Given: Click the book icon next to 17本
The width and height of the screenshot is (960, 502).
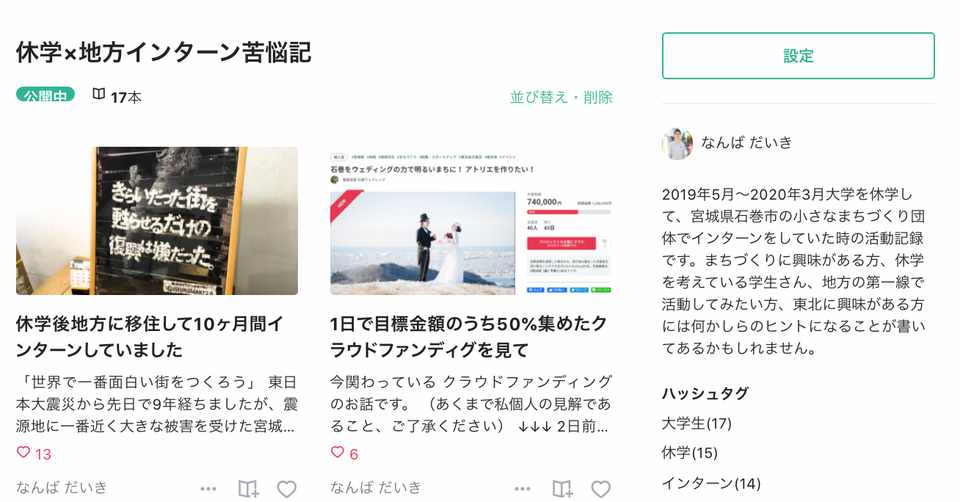Looking at the screenshot, I should point(99,94).
